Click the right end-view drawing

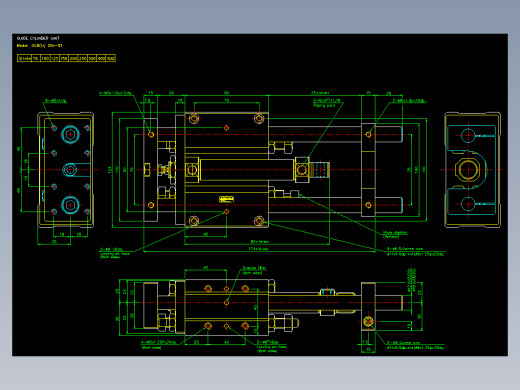click(x=472, y=170)
